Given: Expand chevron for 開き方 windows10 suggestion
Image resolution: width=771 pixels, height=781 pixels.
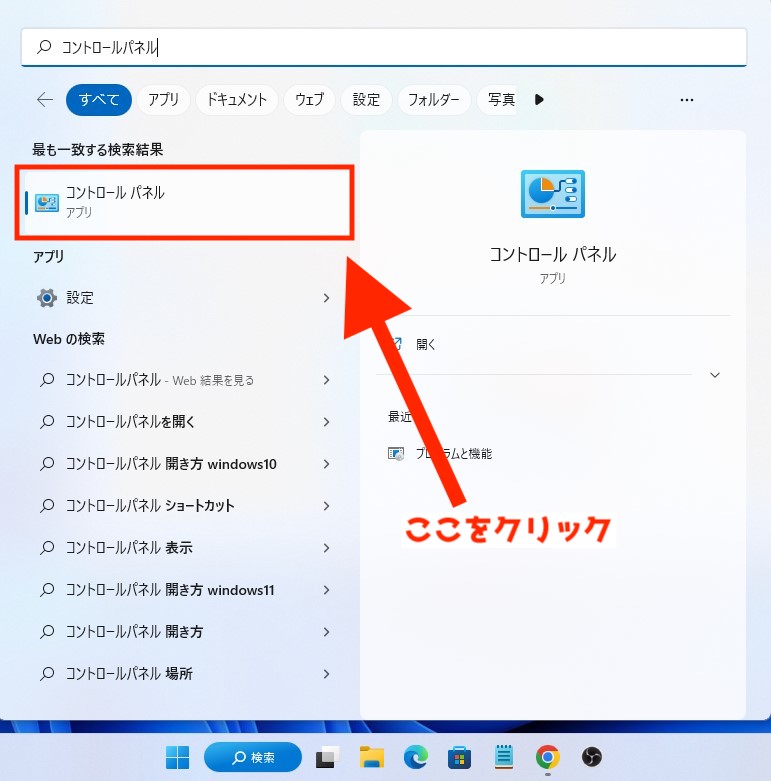Looking at the screenshot, I should point(326,464).
